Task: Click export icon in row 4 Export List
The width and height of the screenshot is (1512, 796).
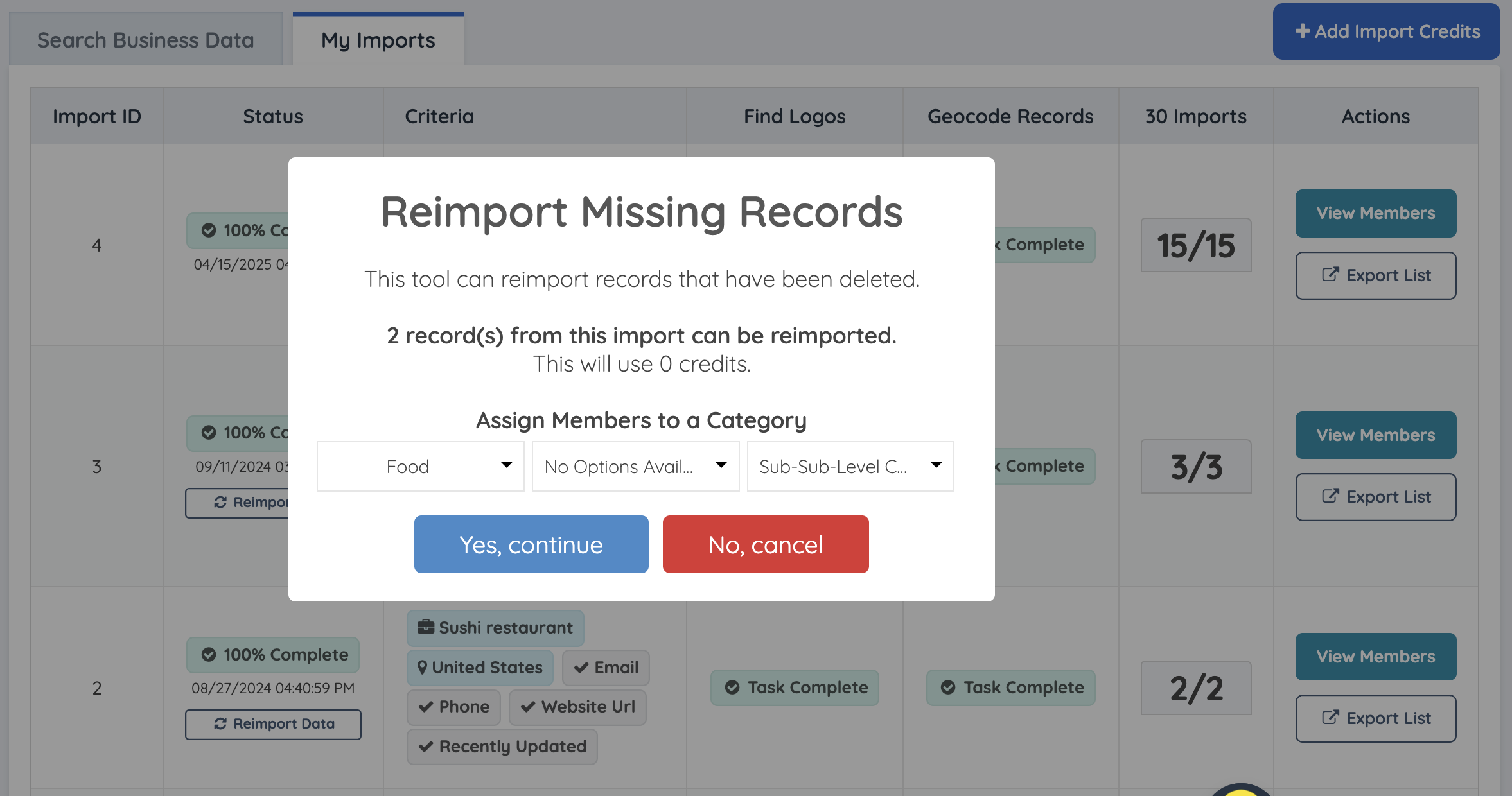Action: (1330, 275)
